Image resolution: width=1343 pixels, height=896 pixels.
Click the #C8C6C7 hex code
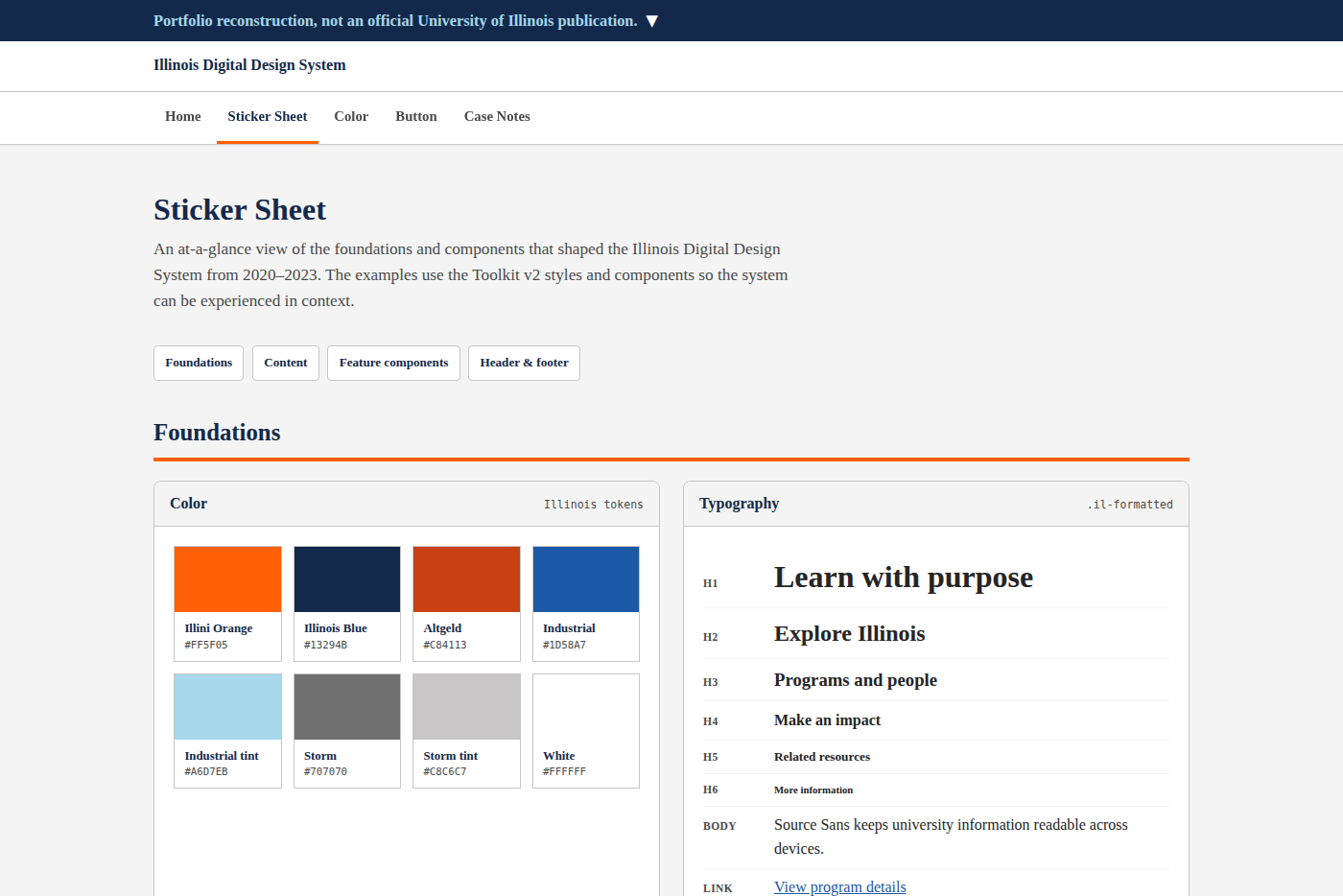[x=445, y=772]
